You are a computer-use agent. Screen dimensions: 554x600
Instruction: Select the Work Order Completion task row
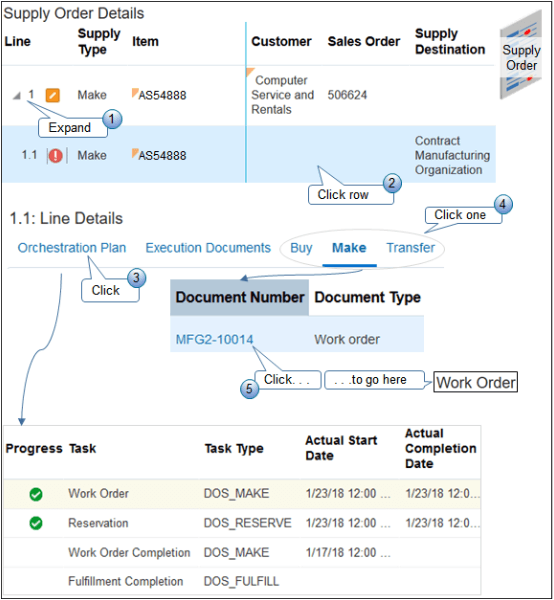[x=242, y=553]
